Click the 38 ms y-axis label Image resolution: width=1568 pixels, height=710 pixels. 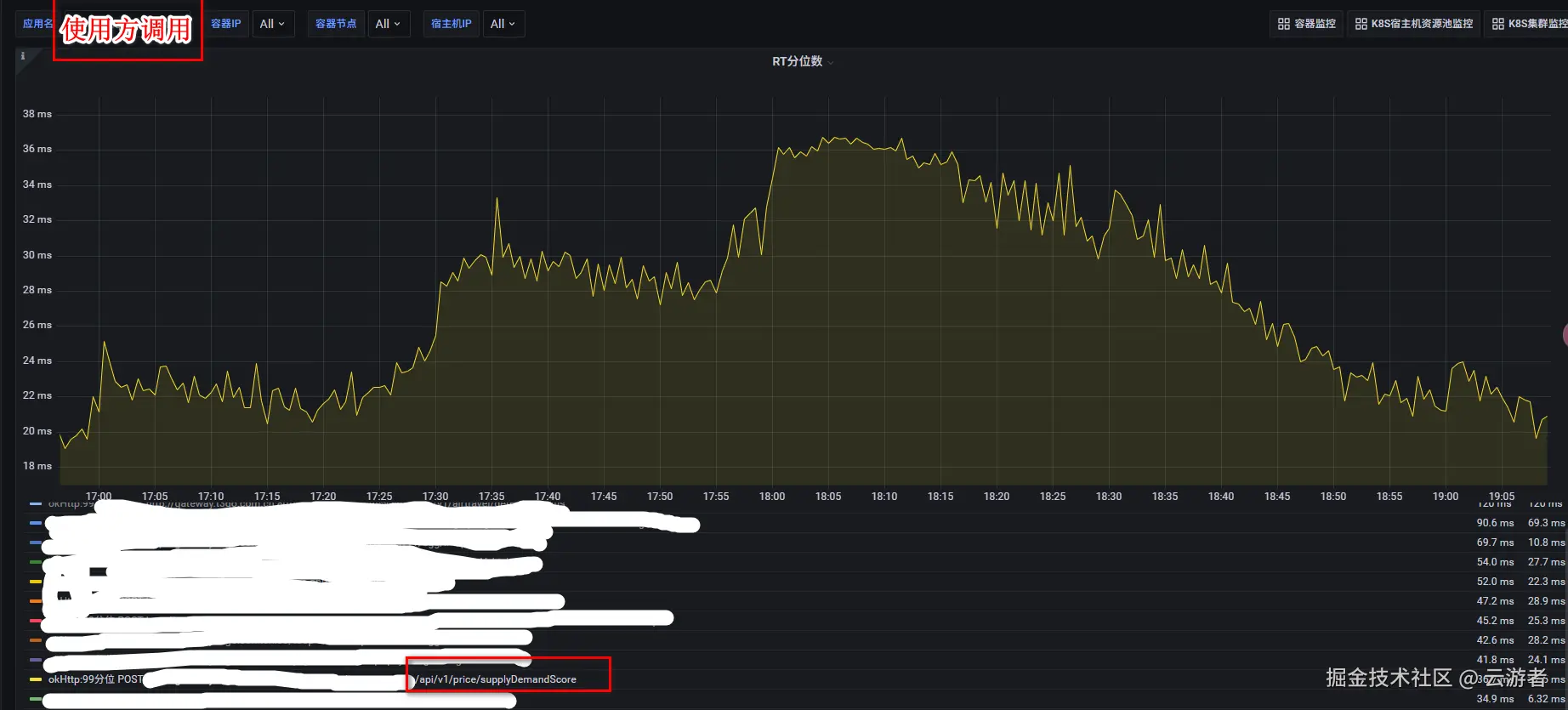tap(37, 114)
